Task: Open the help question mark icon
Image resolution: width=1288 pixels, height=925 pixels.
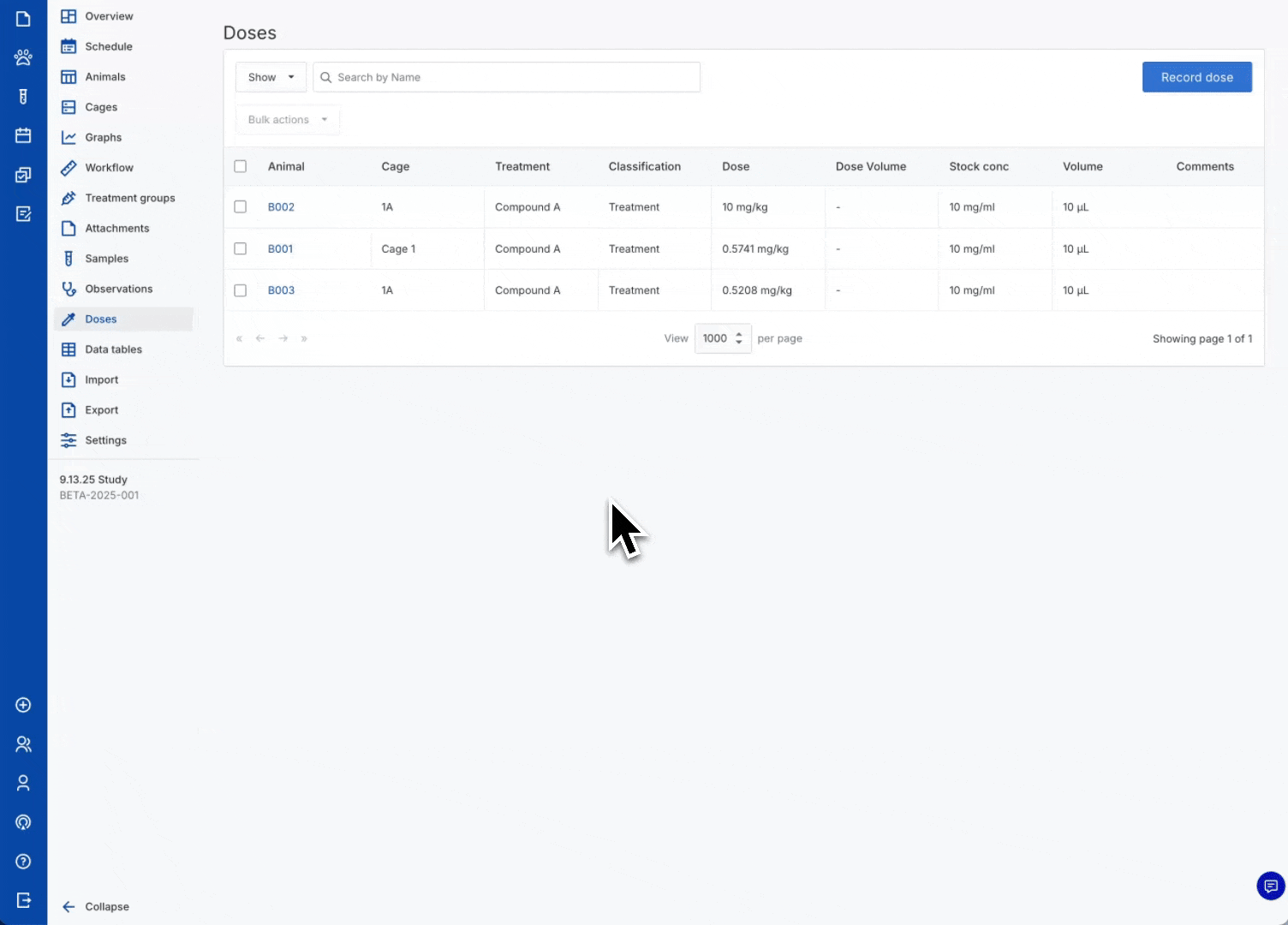Action: [23, 862]
